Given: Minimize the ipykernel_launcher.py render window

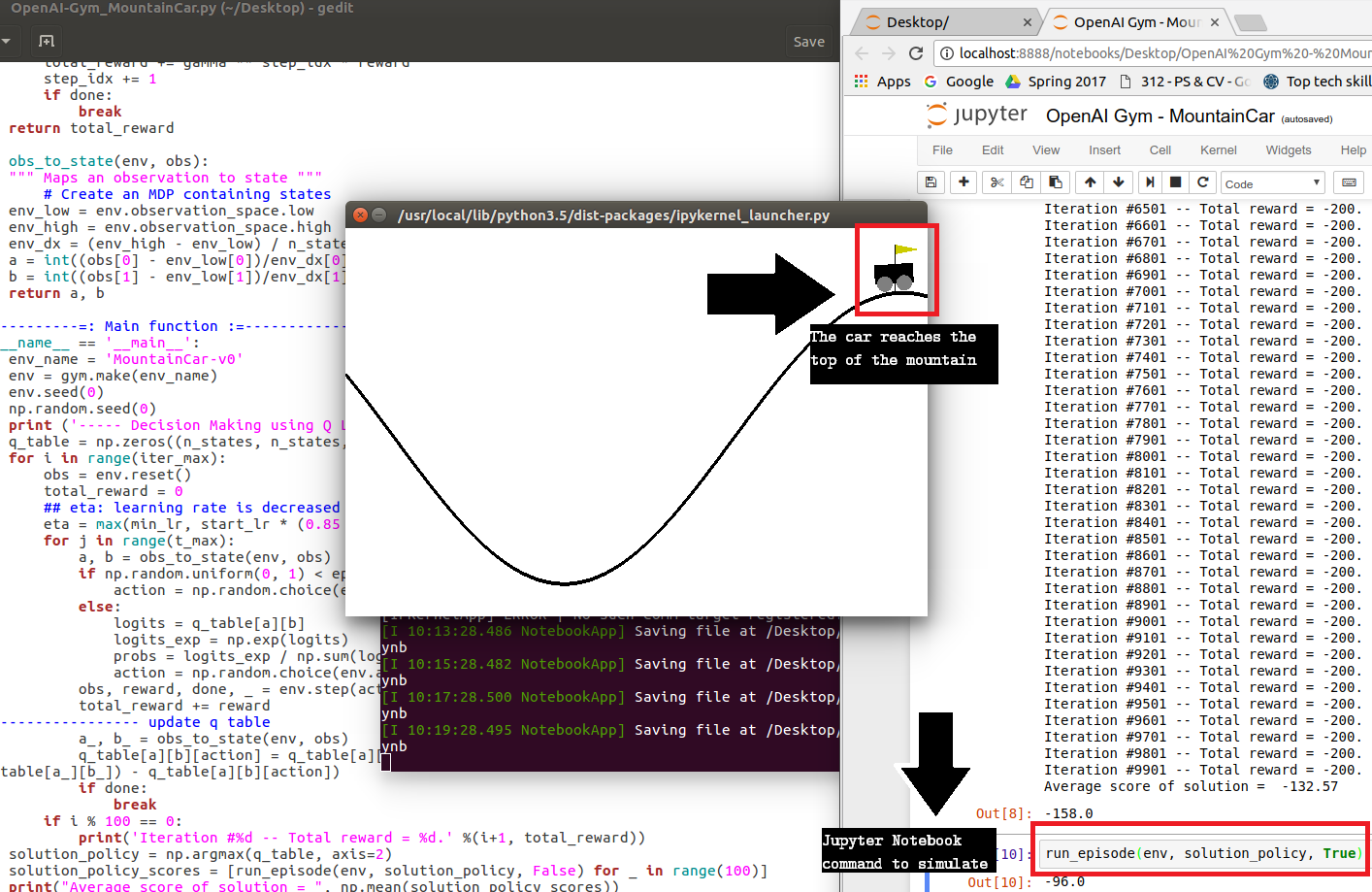Looking at the screenshot, I should pos(379,215).
